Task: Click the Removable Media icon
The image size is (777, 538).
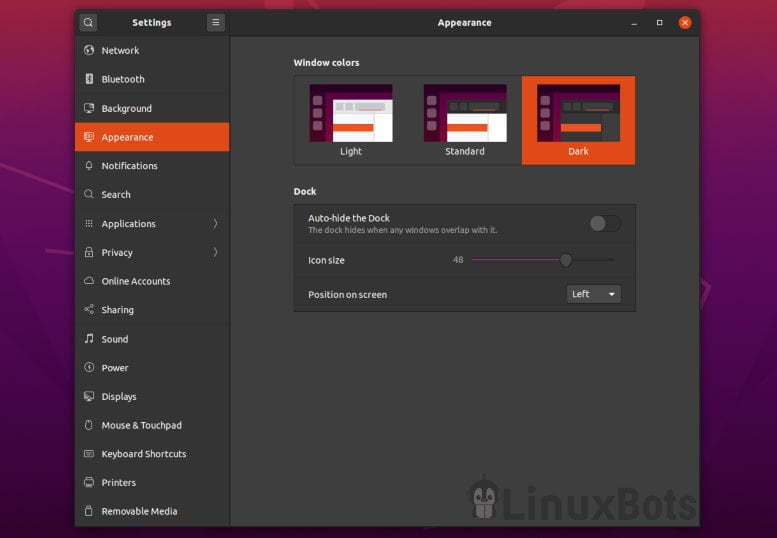Action: pyautogui.click(x=89, y=511)
